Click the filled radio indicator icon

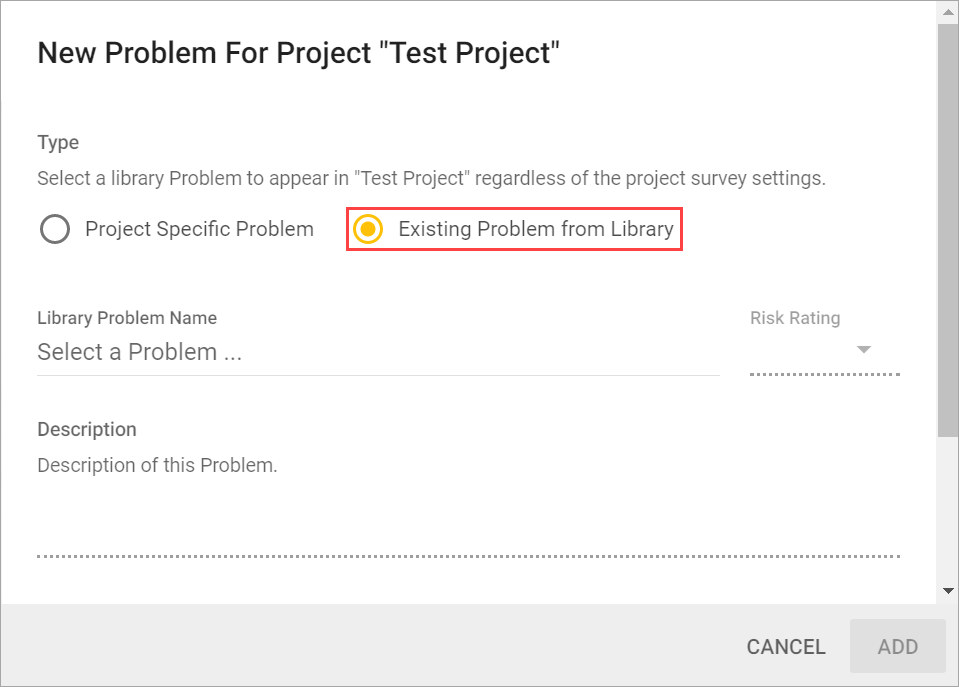click(369, 229)
